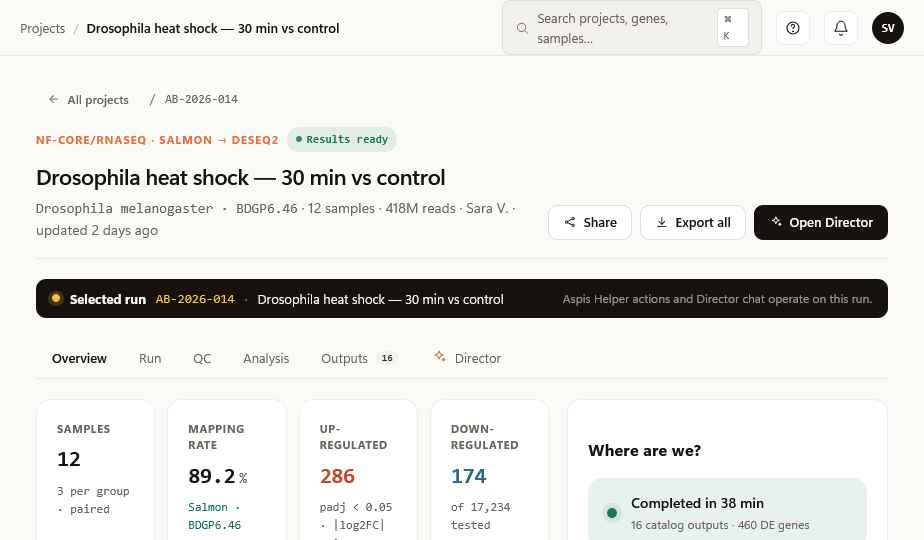This screenshot has width=924, height=540.
Task: Click the Director tab sparkle icon
Action: click(440, 356)
